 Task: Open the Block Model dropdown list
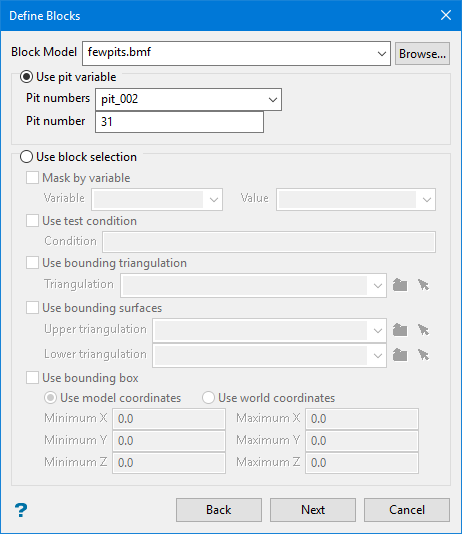(x=382, y=53)
